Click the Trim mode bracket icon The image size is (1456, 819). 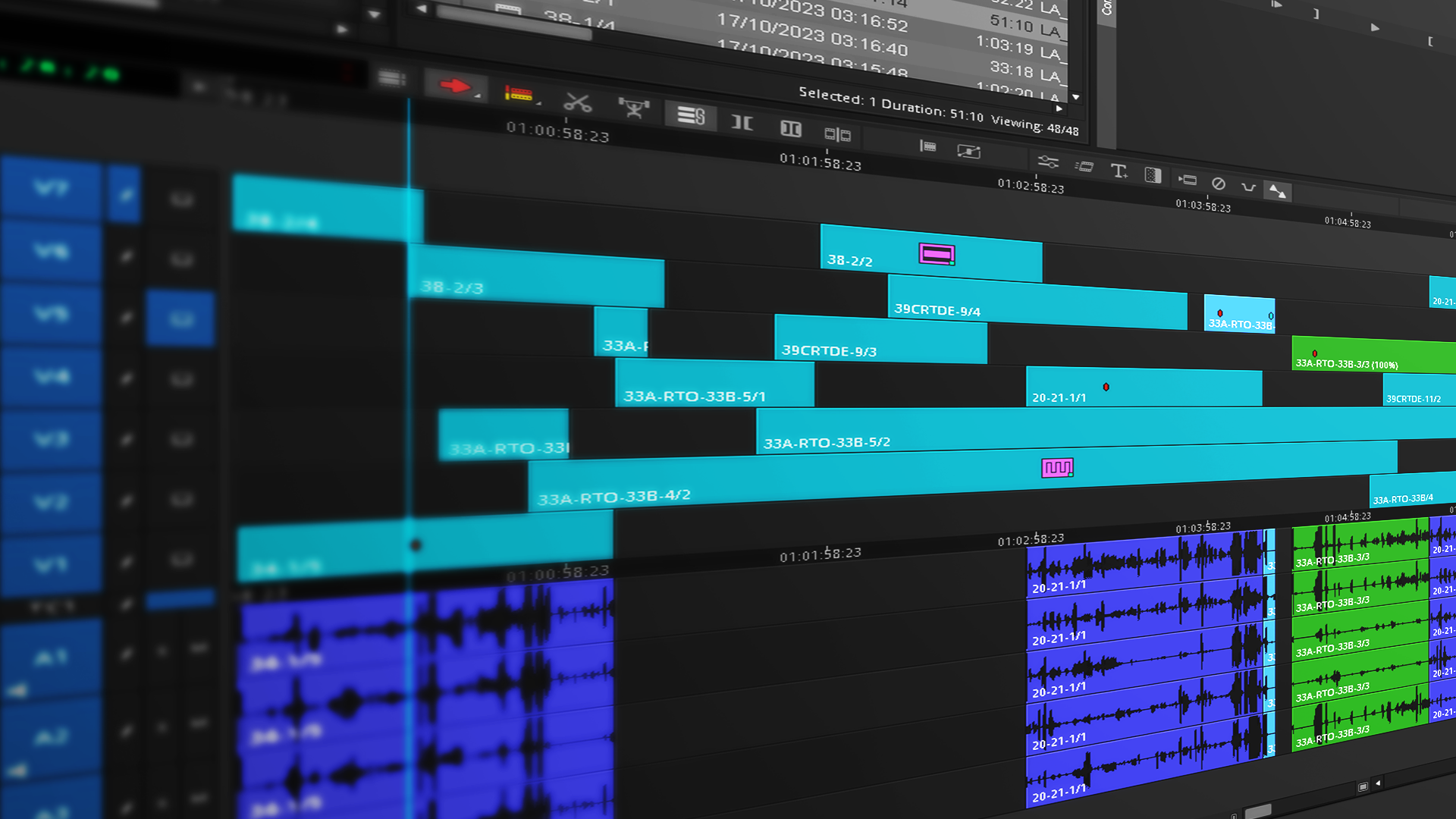[x=742, y=122]
